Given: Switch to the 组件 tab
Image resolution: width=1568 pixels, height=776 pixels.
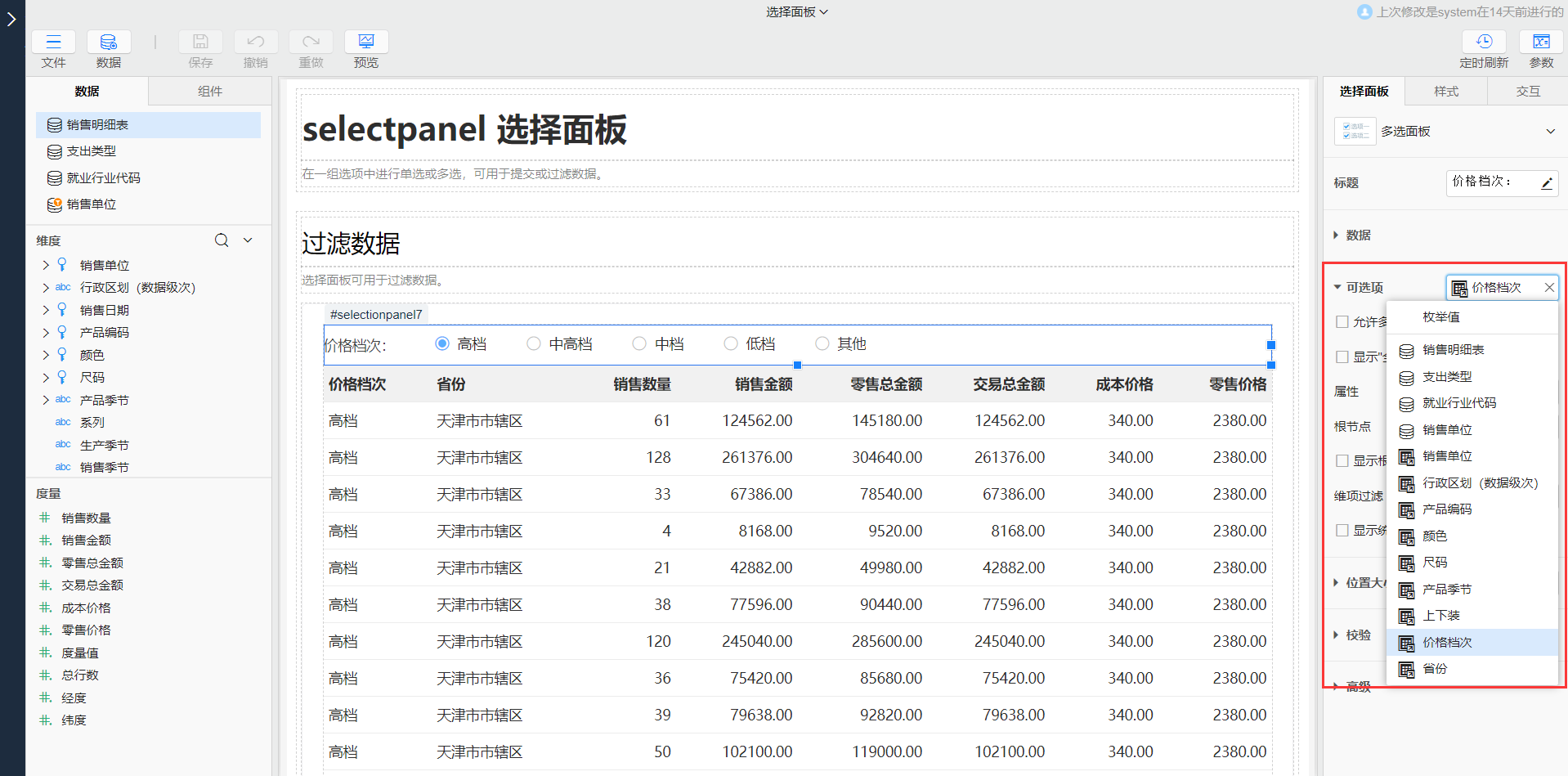Looking at the screenshot, I should (x=209, y=92).
